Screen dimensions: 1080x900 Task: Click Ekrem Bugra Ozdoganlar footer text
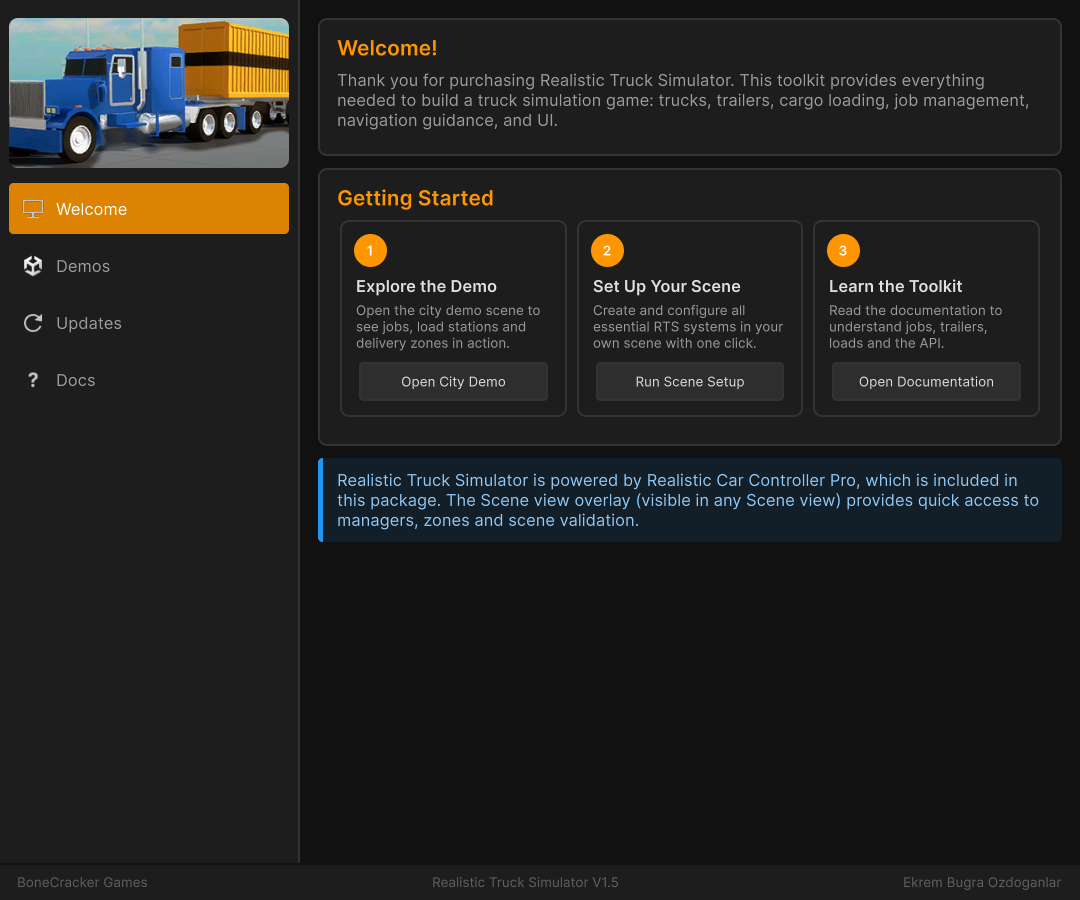(x=982, y=882)
